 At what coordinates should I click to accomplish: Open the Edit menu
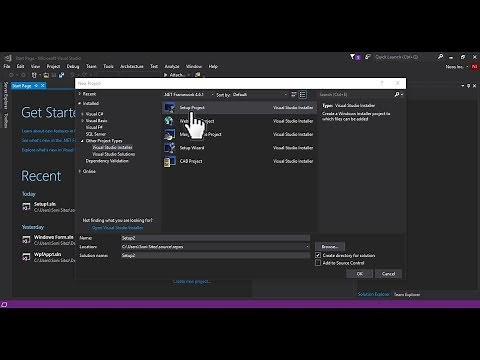tap(21, 66)
